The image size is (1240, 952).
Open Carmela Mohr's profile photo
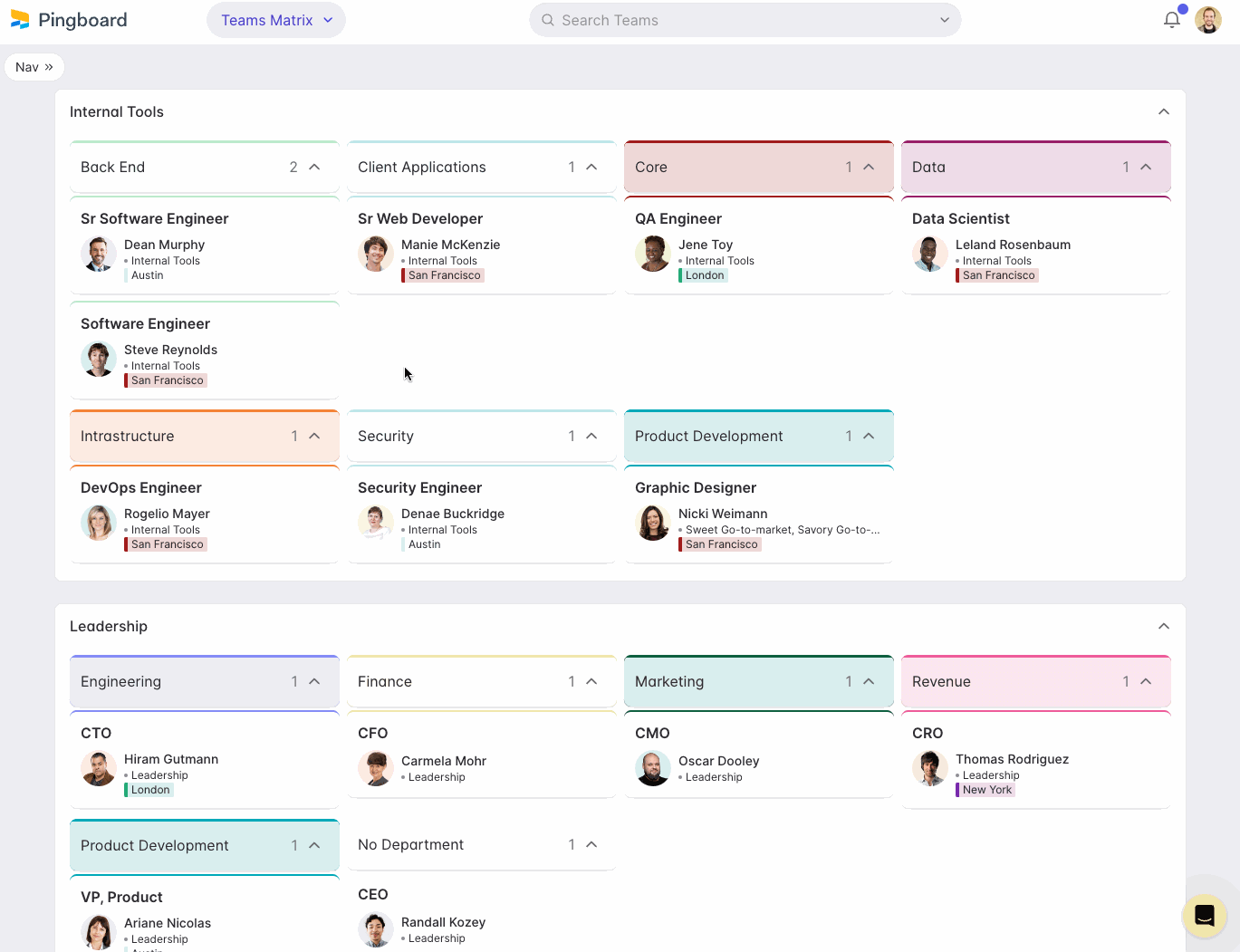coord(375,768)
